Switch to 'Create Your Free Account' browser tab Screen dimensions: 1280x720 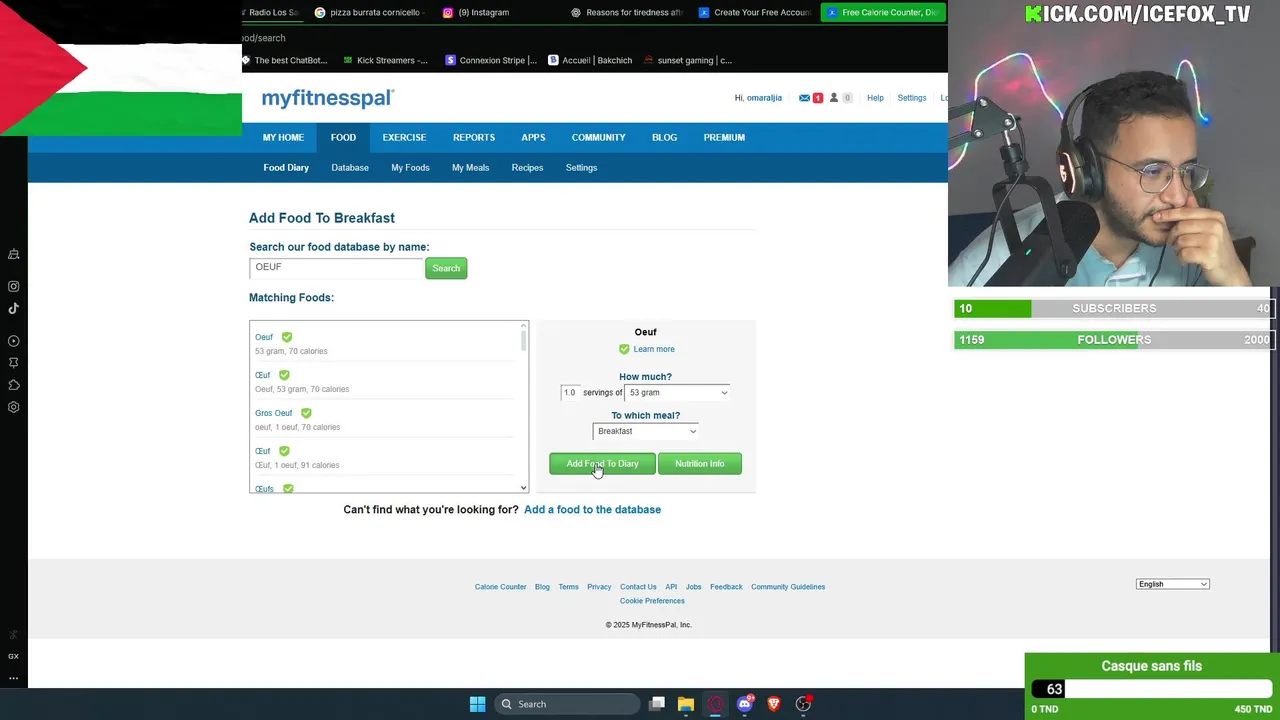pyautogui.click(x=754, y=13)
